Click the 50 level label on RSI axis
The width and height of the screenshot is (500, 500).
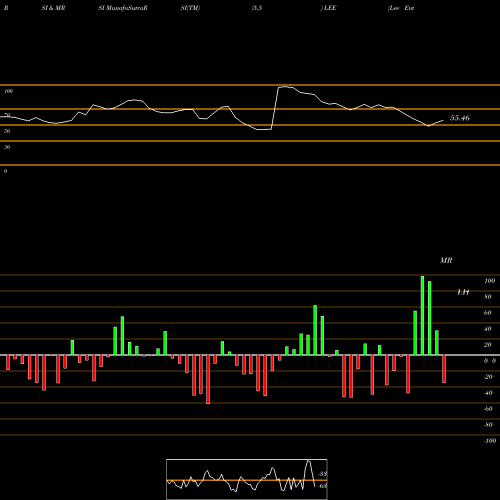tap(7, 131)
